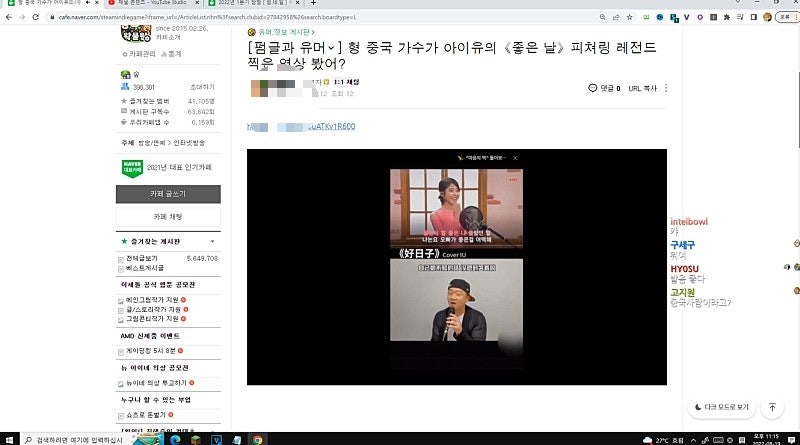Bookmark this page with the star icon
The width and height of the screenshot is (800, 445).
tap(630, 17)
